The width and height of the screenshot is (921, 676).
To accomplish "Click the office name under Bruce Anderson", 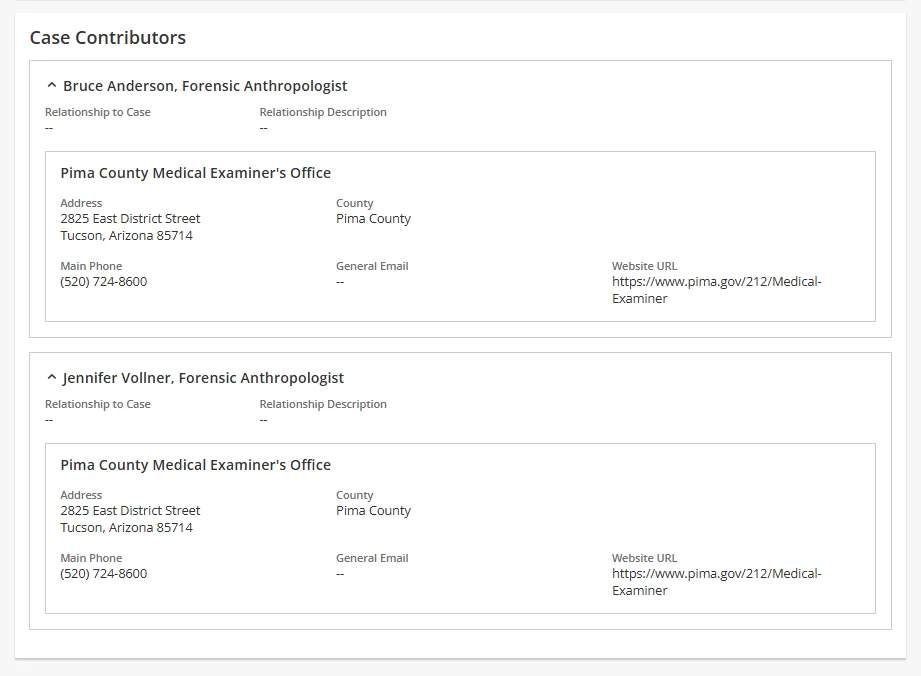I will click(x=195, y=173).
